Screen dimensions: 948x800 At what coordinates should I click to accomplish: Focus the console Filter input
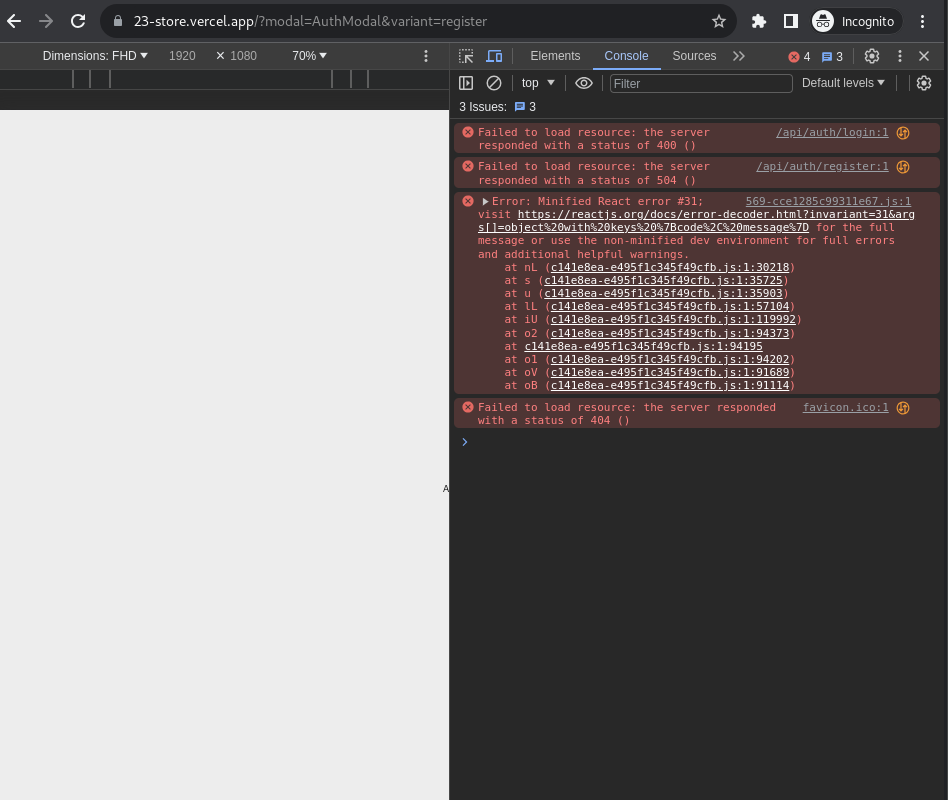click(701, 83)
